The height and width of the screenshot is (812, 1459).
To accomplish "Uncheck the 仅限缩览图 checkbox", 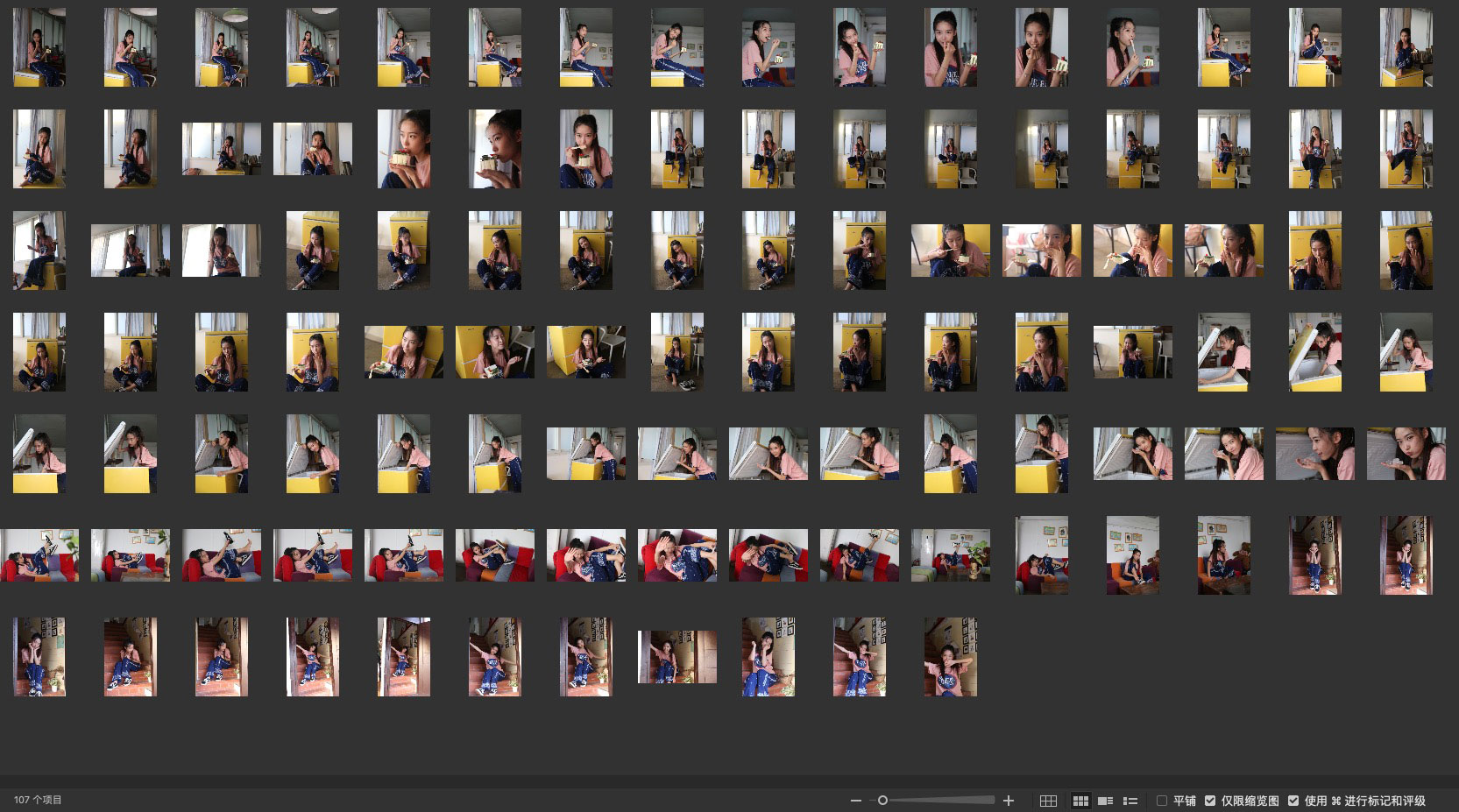I will (1210, 801).
